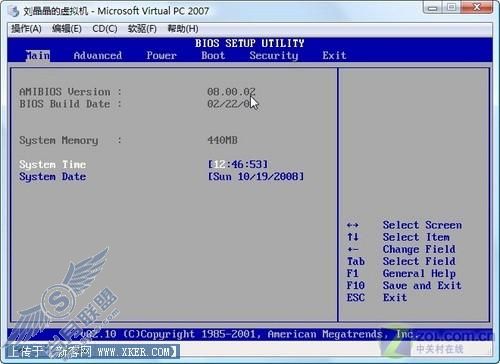Click the 440MB memory value
Image resolution: width=500 pixels, height=364 pixels.
222,140
